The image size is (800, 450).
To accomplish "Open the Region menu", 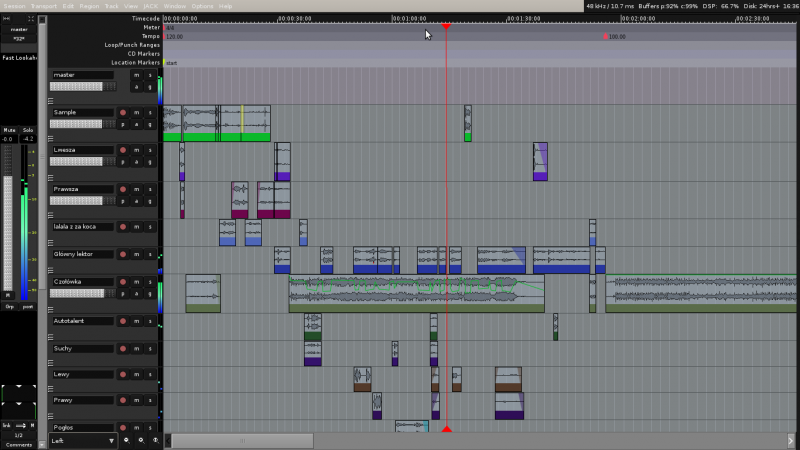I will tap(89, 6).
